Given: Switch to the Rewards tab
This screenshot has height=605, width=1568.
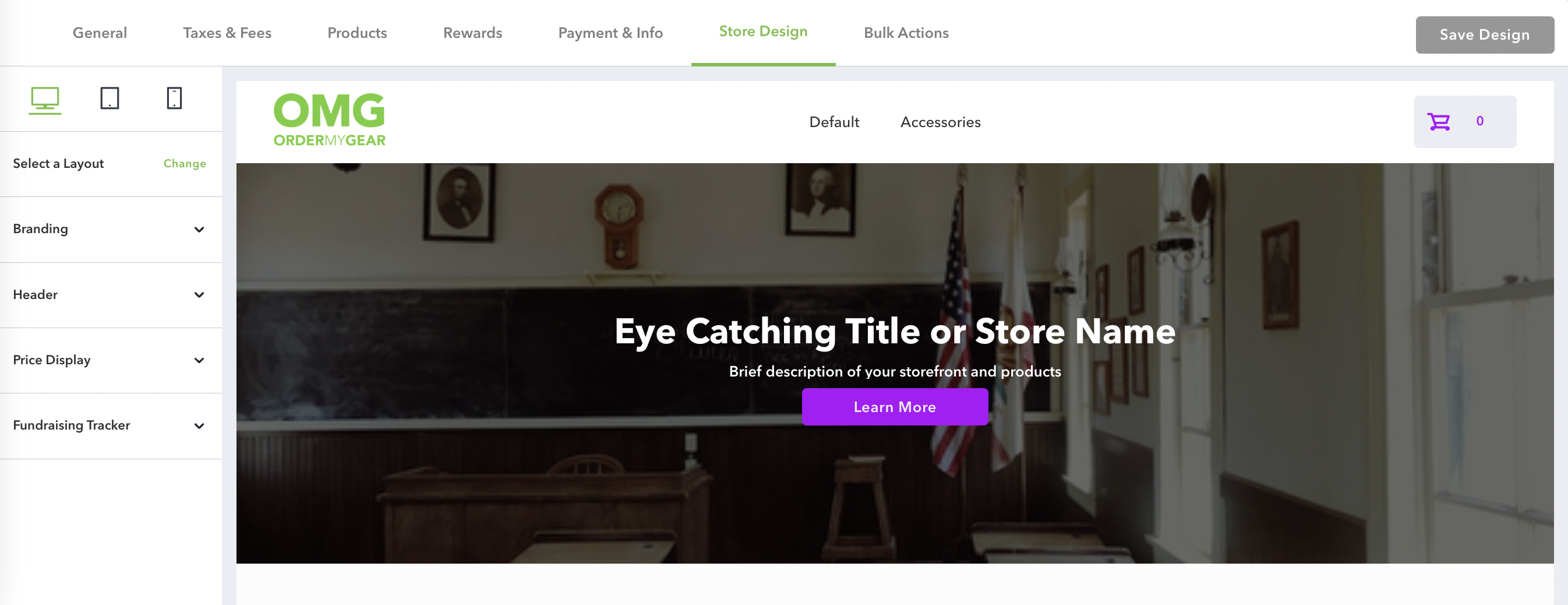Looking at the screenshot, I should (472, 33).
